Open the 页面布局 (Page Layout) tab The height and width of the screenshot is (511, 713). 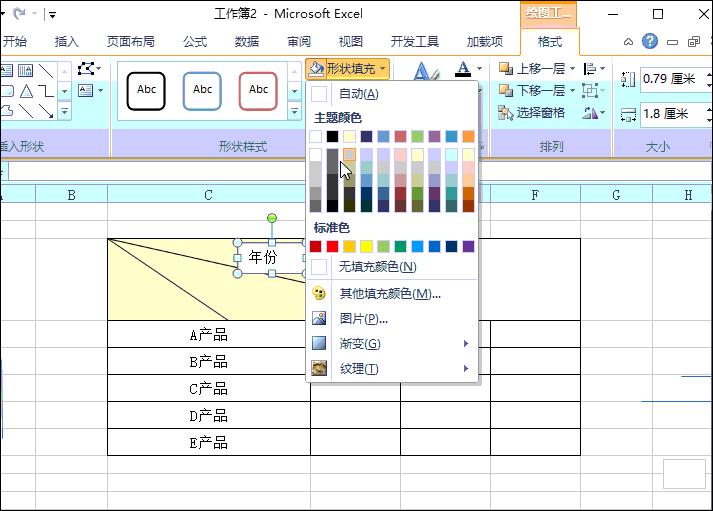click(x=131, y=42)
